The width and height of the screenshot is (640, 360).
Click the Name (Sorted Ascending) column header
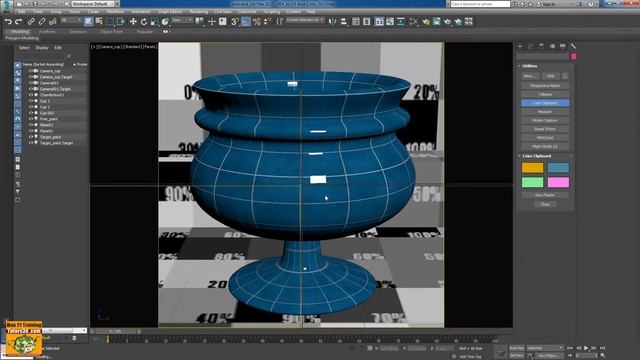click(43, 64)
